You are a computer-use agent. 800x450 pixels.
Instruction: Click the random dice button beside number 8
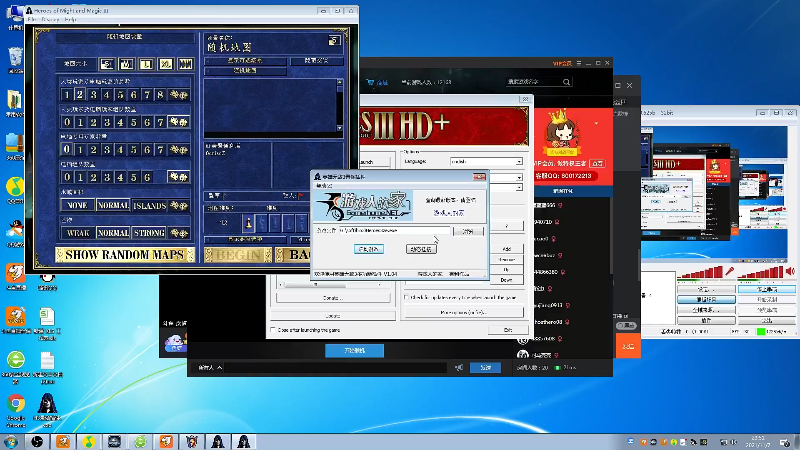tap(179, 94)
